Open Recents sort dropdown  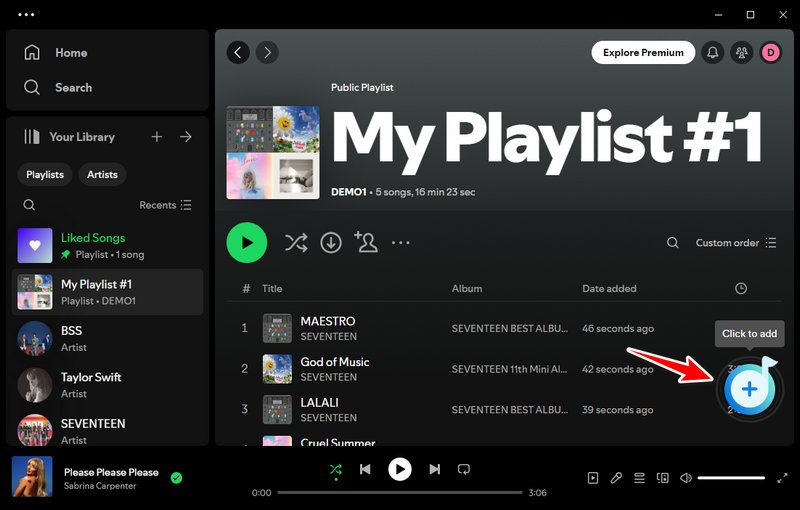(165, 205)
